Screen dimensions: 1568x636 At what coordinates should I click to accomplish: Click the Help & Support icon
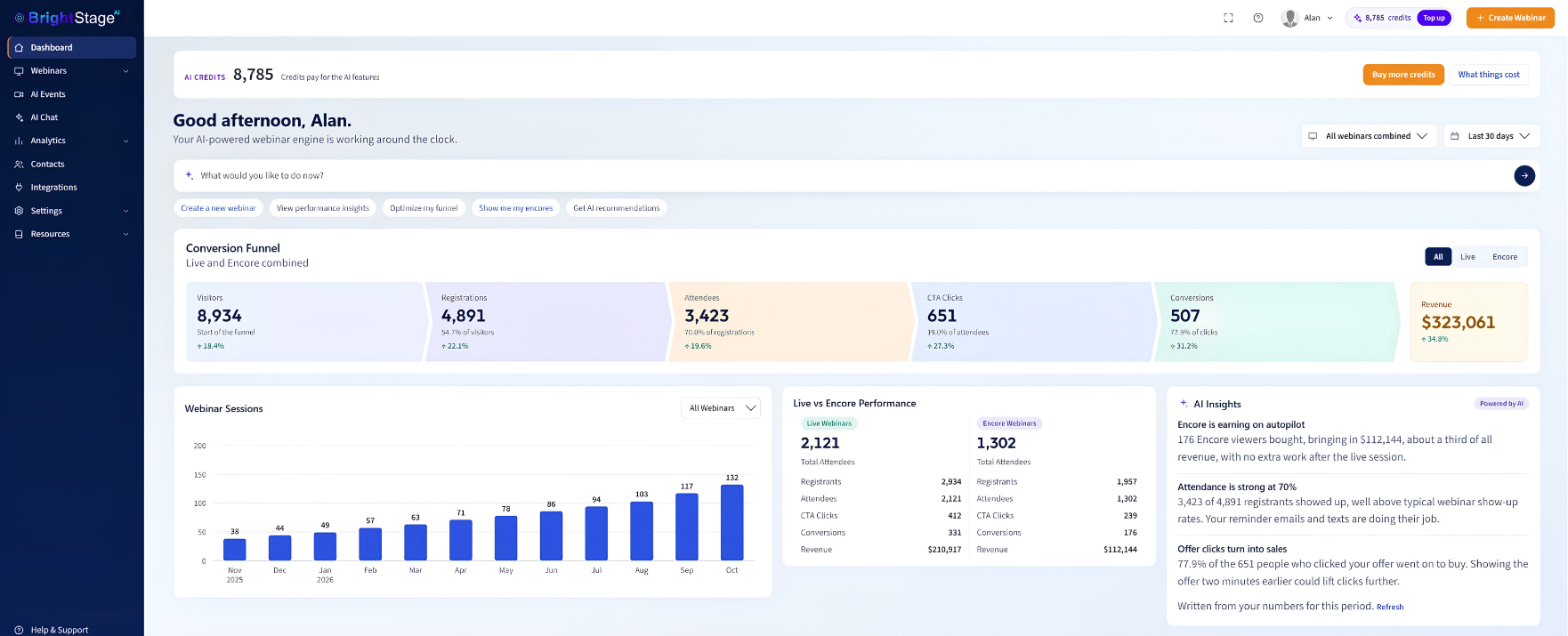coord(19,630)
